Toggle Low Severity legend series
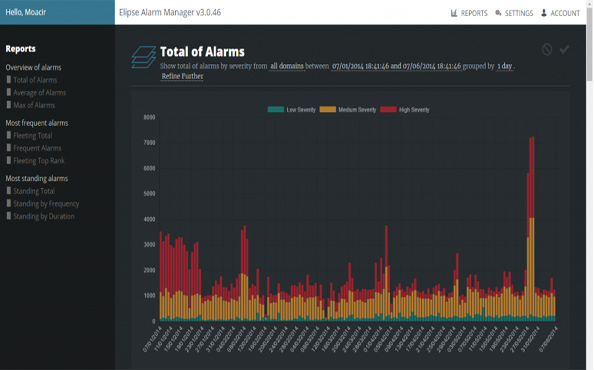The height and width of the screenshot is (370, 594). (291, 110)
